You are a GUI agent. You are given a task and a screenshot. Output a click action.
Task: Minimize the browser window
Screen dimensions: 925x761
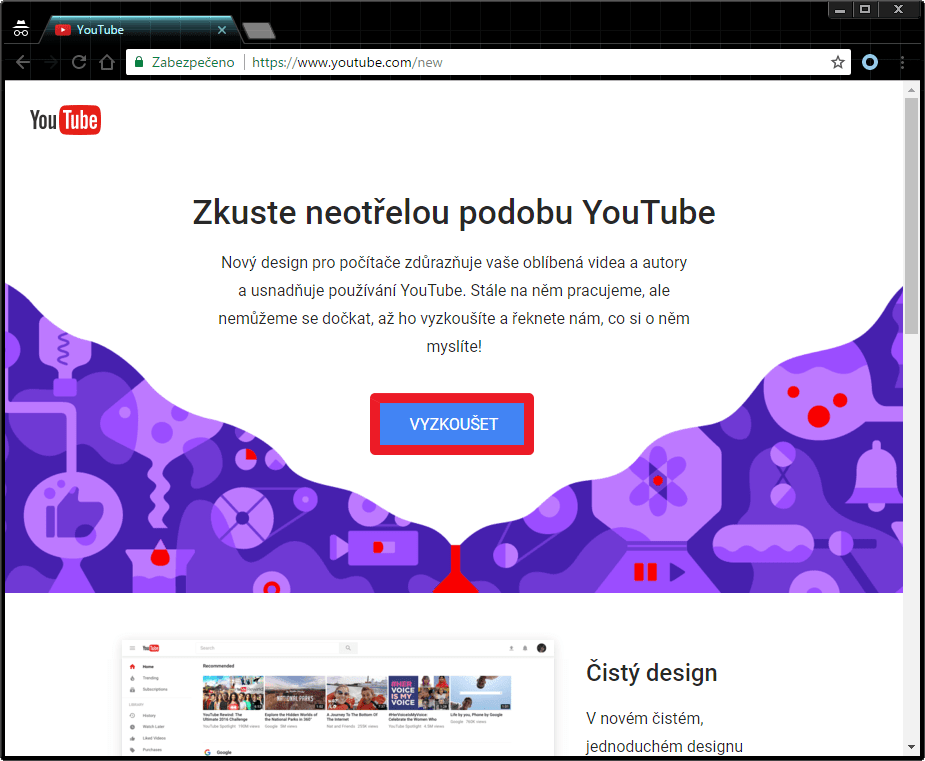840,9
